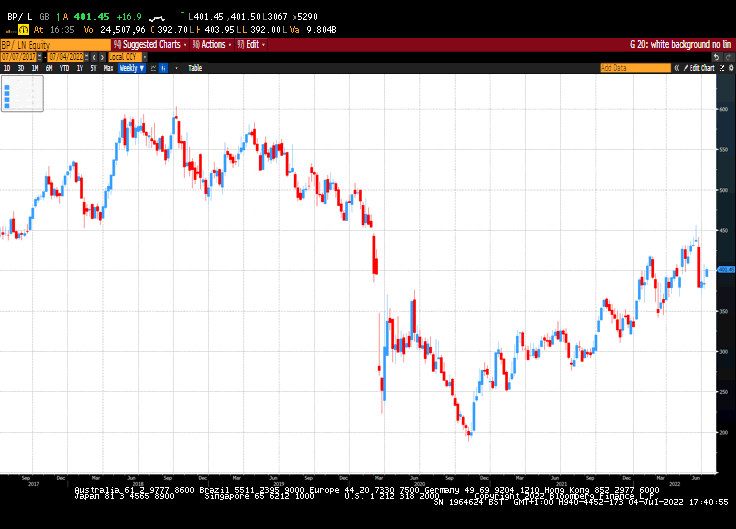The height and width of the screenshot is (529, 736).
Task: Switch to line chart type icon
Action: pyautogui.click(x=153, y=68)
